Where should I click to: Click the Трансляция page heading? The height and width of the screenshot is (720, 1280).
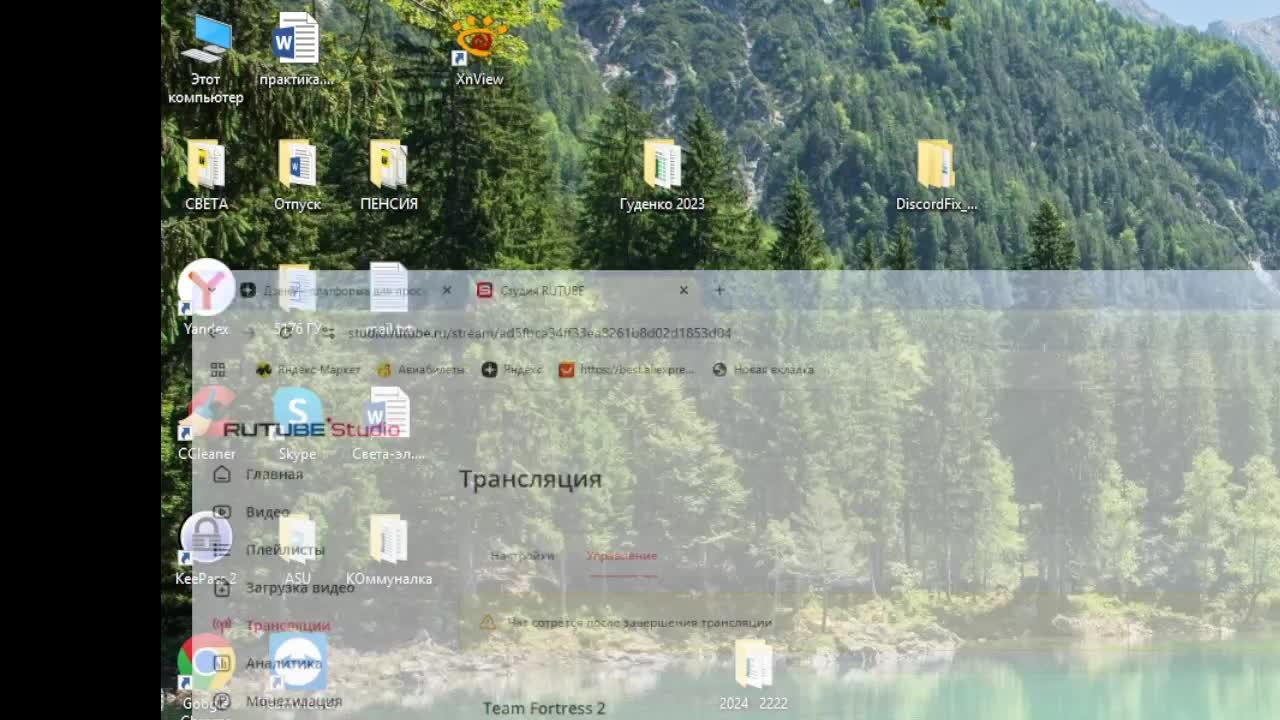pos(530,479)
